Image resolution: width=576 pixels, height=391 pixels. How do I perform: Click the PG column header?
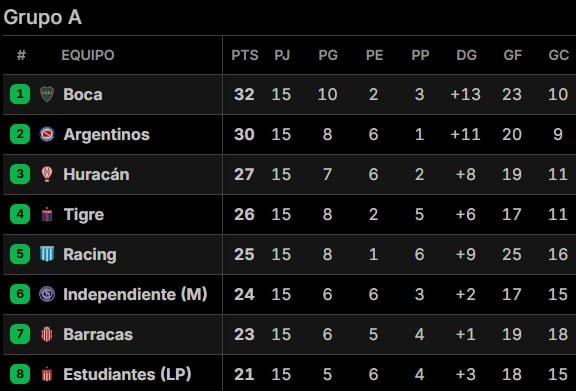tap(328, 55)
